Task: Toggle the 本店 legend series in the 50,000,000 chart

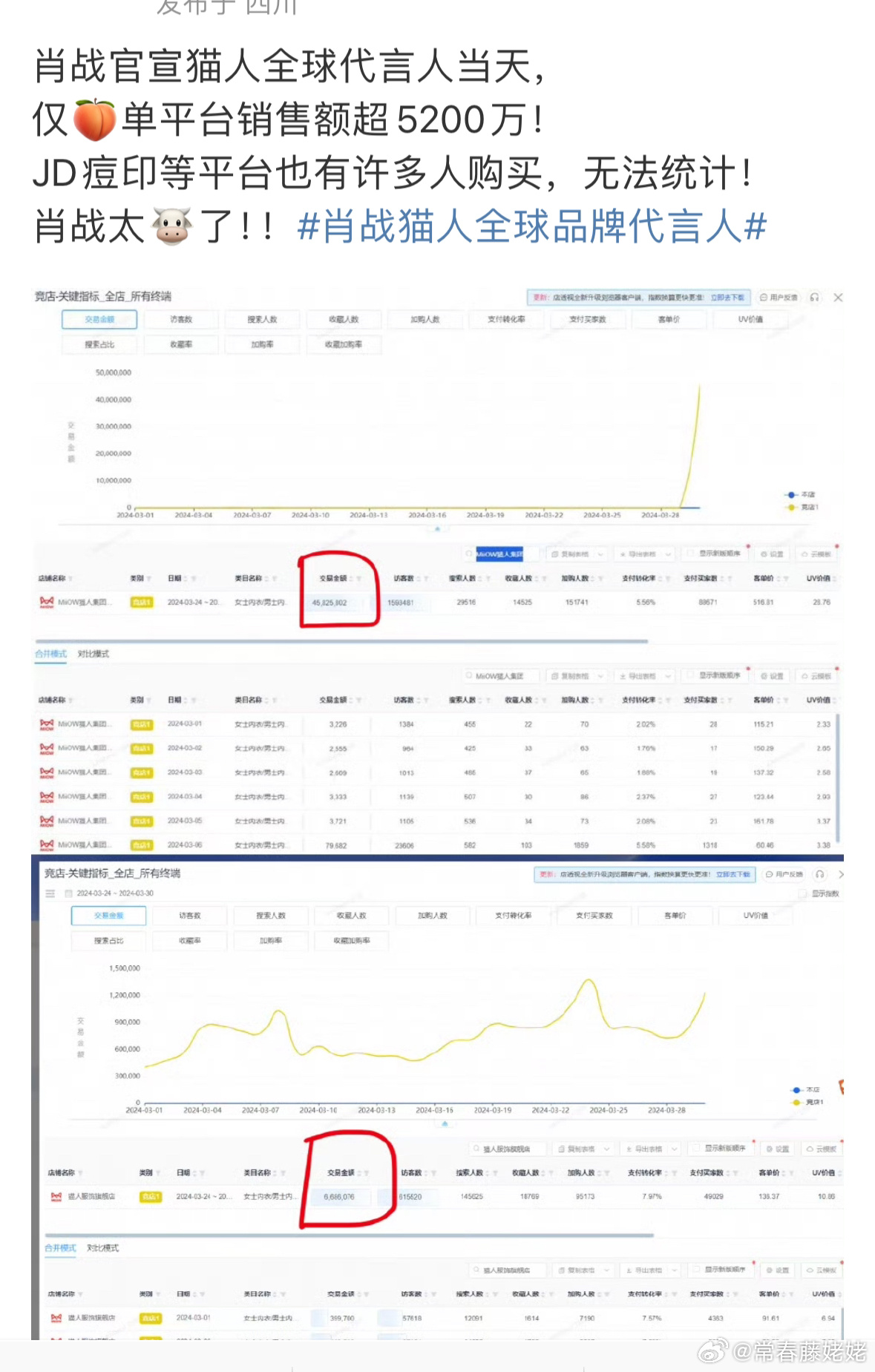Action: [801, 494]
